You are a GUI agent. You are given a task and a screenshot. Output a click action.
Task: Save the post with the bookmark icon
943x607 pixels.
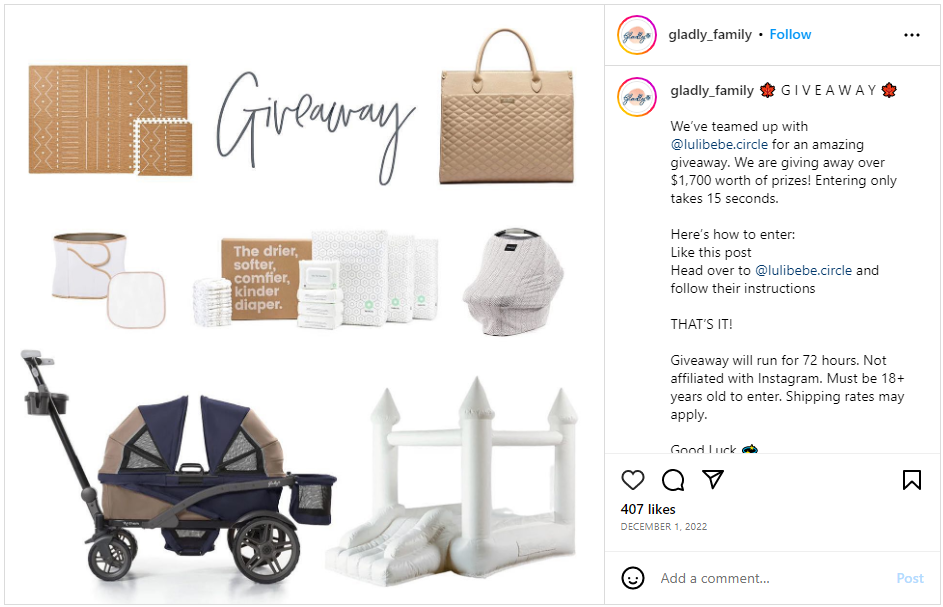(x=911, y=479)
